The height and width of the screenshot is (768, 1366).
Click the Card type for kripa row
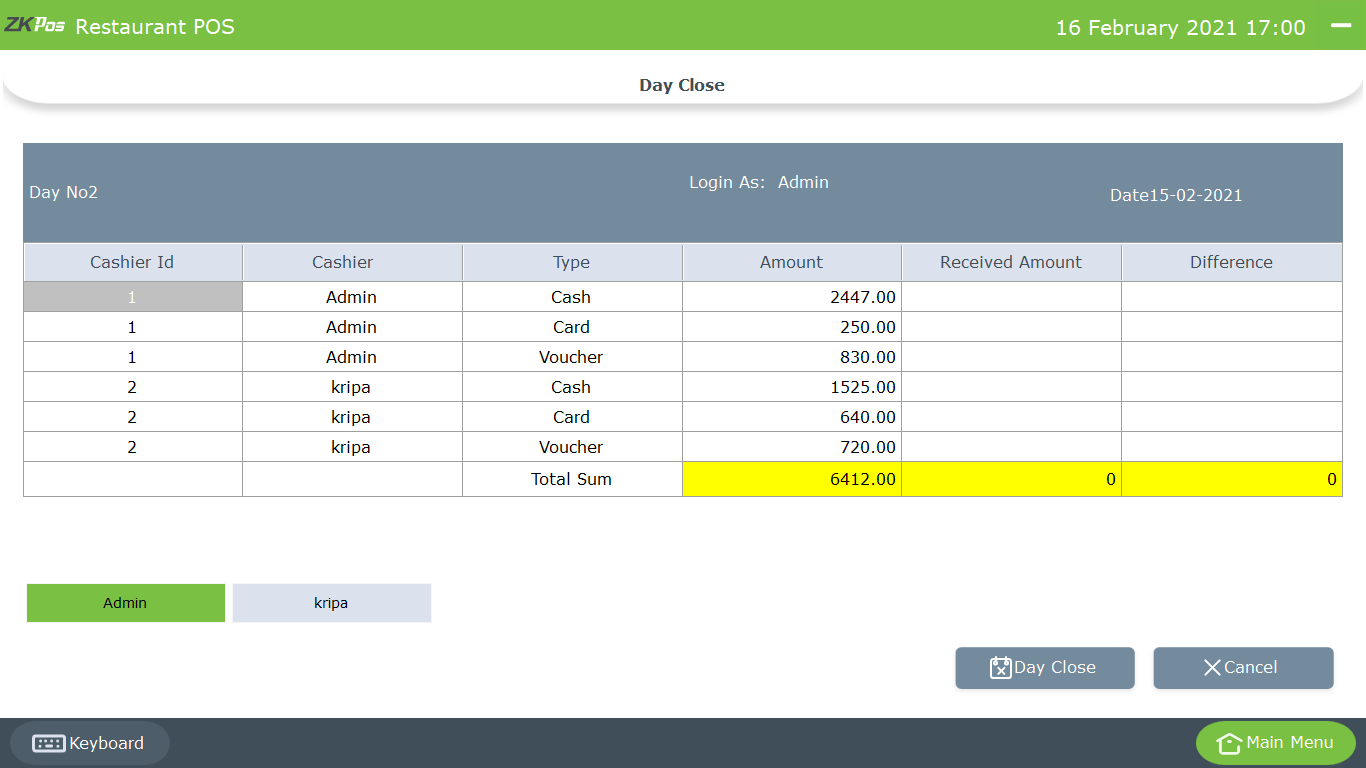571,417
